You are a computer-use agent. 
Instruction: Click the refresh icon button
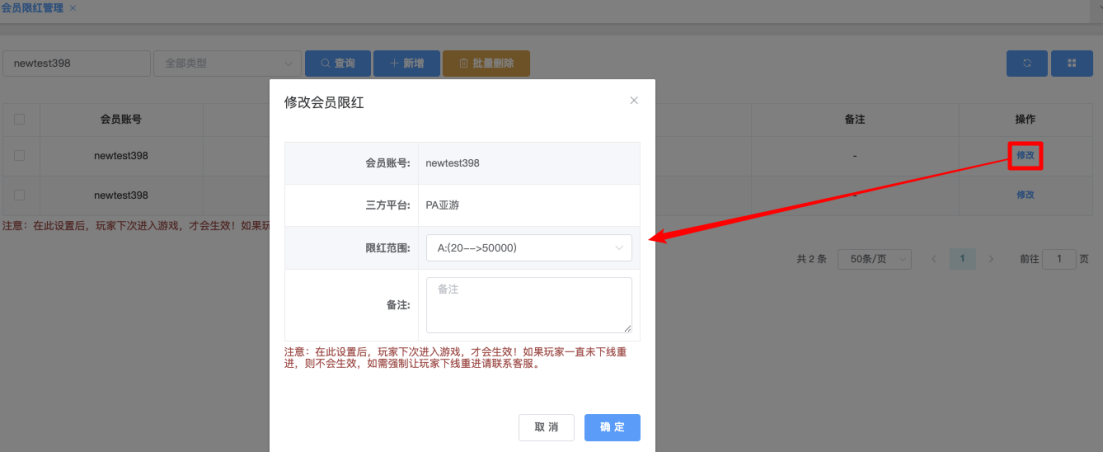coord(1026,63)
